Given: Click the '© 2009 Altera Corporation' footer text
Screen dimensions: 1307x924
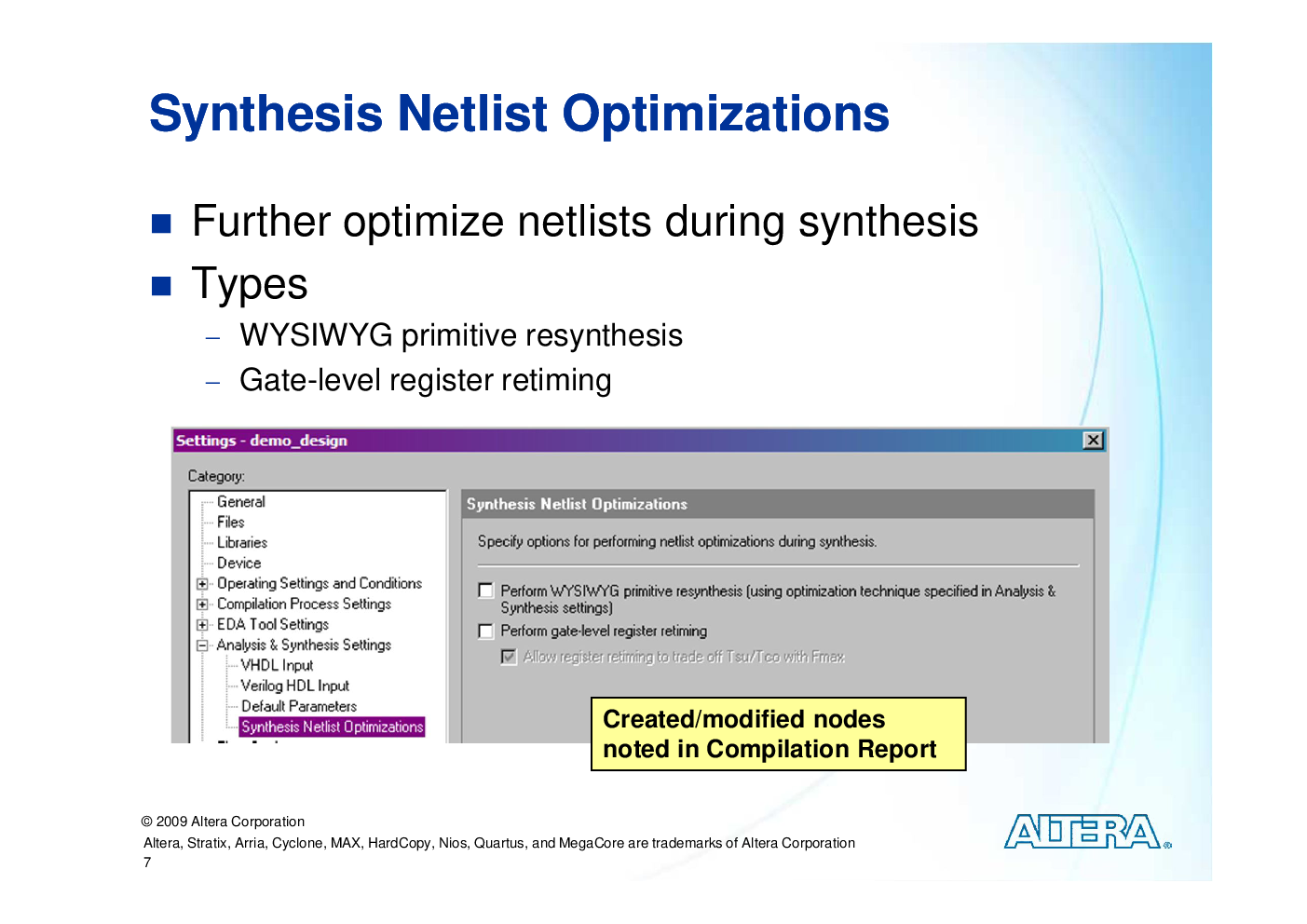Looking at the screenshot, I should (x=223, y=822).
